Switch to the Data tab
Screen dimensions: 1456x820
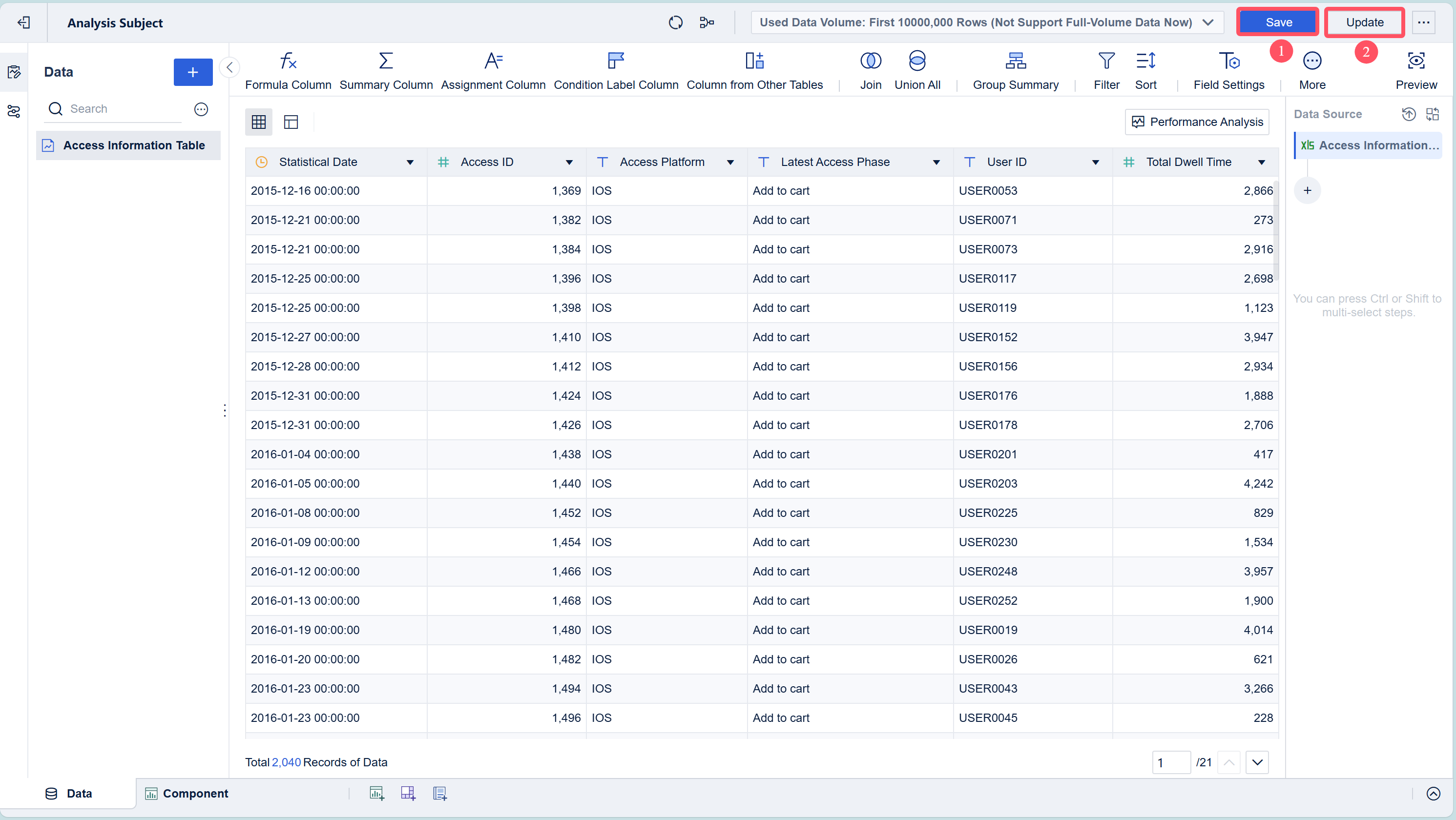(68, 794)
